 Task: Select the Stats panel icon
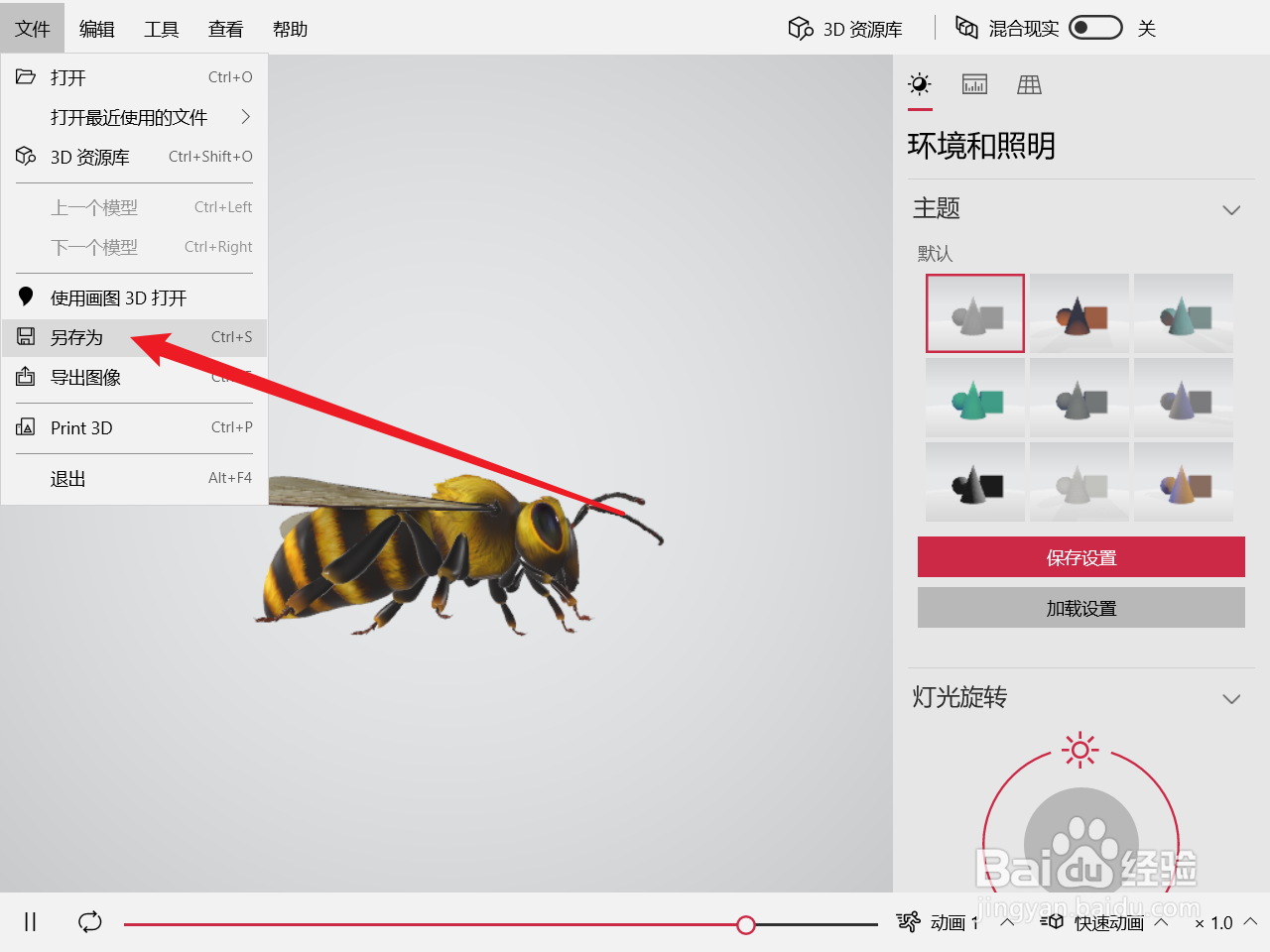pos(974,84)
